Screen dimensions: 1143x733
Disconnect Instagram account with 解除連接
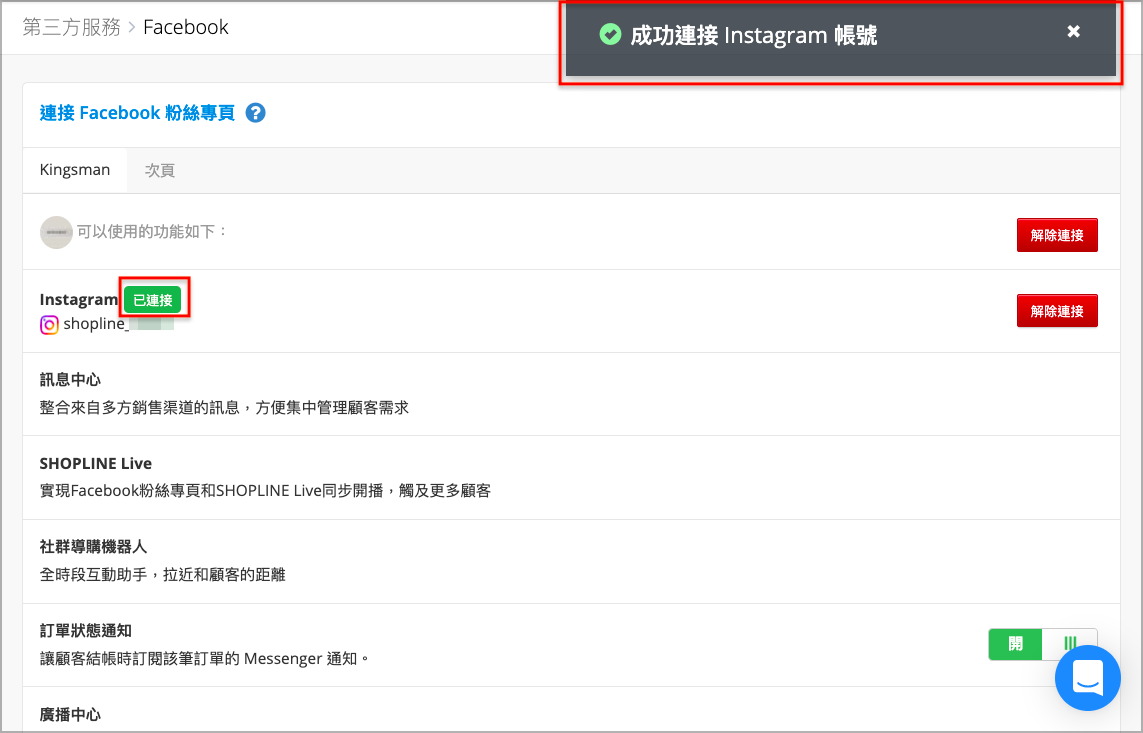(1057, 310)
